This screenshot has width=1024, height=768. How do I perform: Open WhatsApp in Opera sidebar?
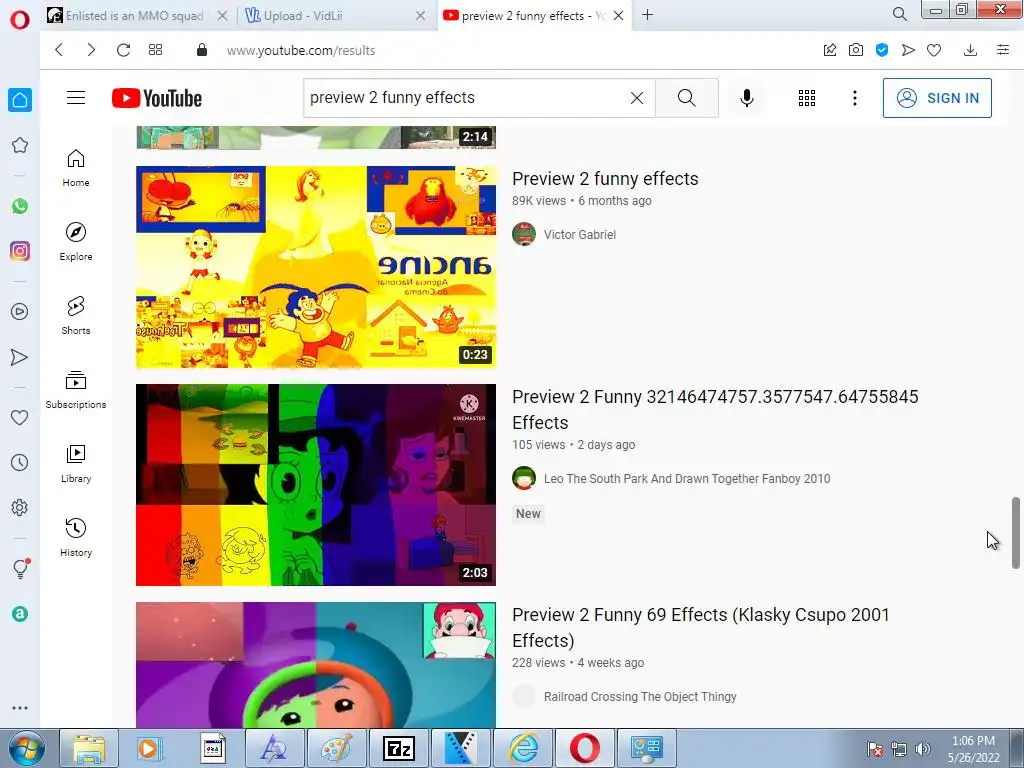click(x=20, y=206)
